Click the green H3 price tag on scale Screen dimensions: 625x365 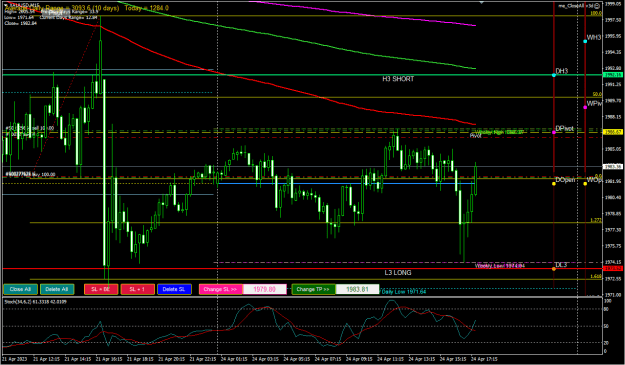(613, 75)
